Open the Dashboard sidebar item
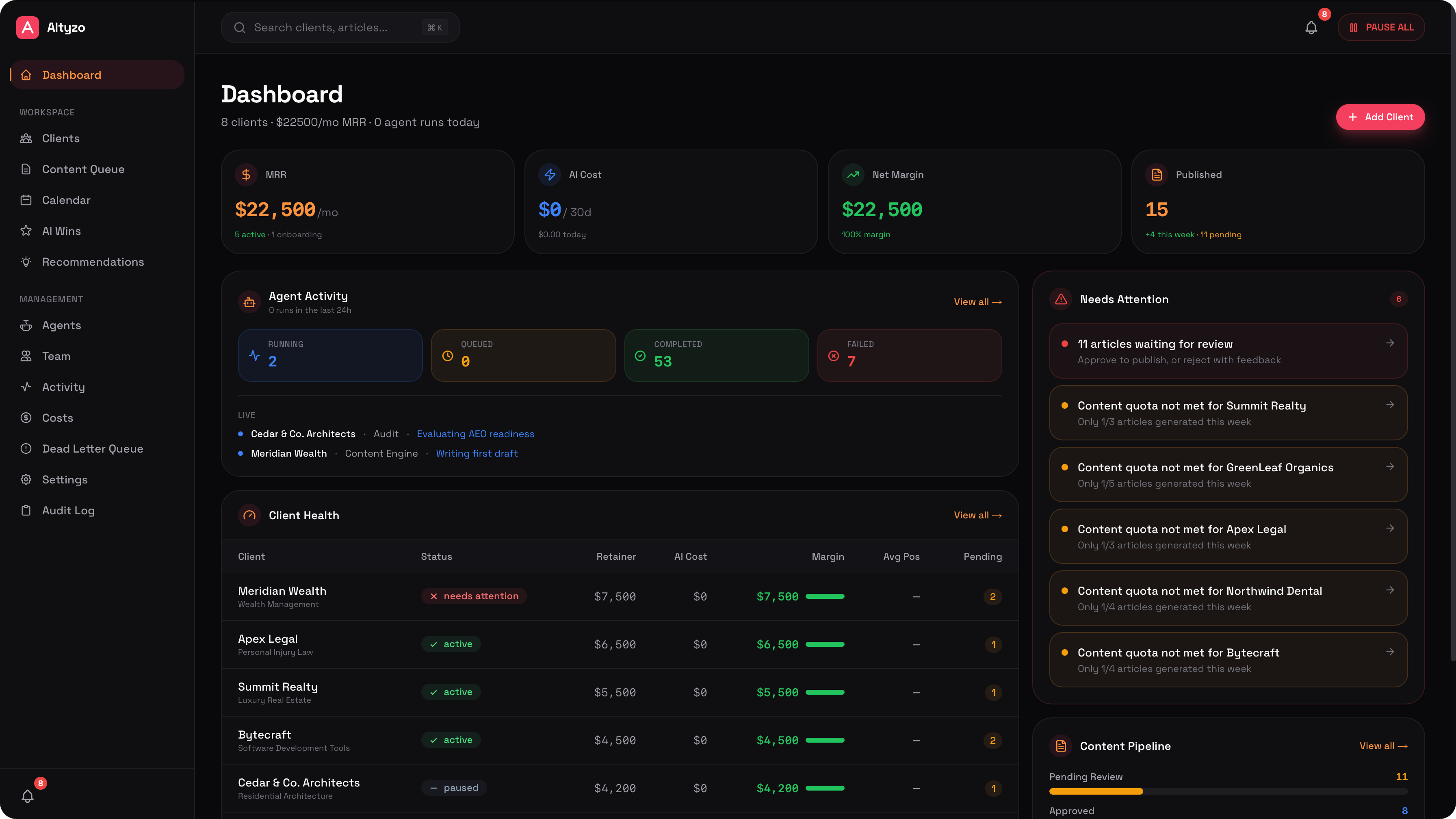 click(x=97, y=75)
